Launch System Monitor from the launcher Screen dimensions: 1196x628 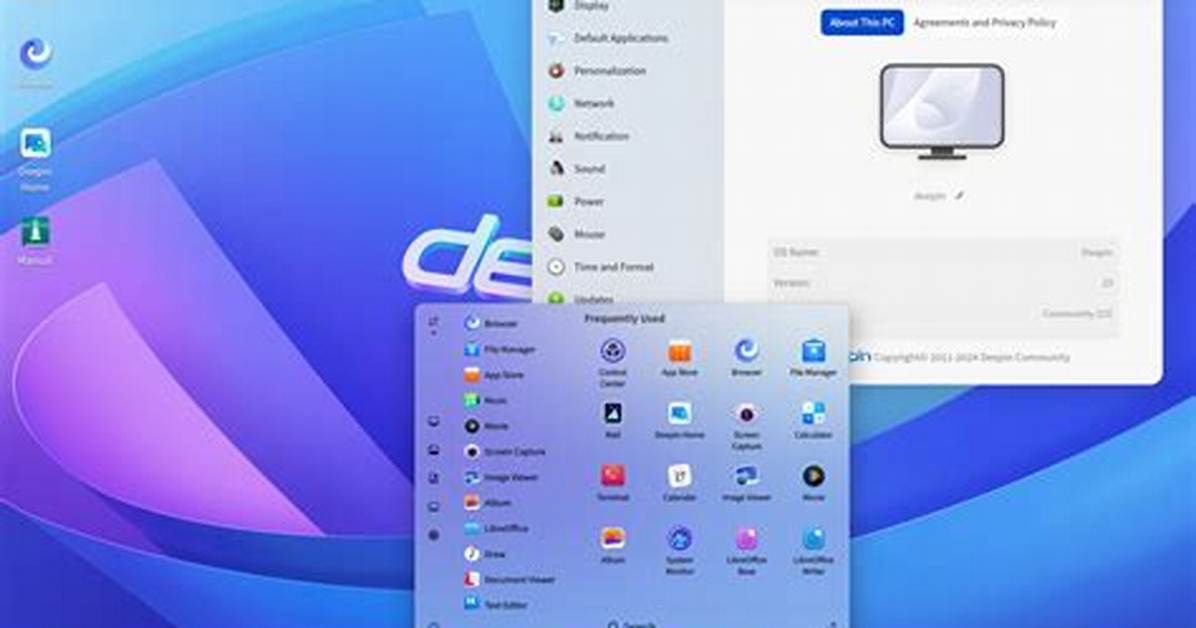(x=680, y=541)
